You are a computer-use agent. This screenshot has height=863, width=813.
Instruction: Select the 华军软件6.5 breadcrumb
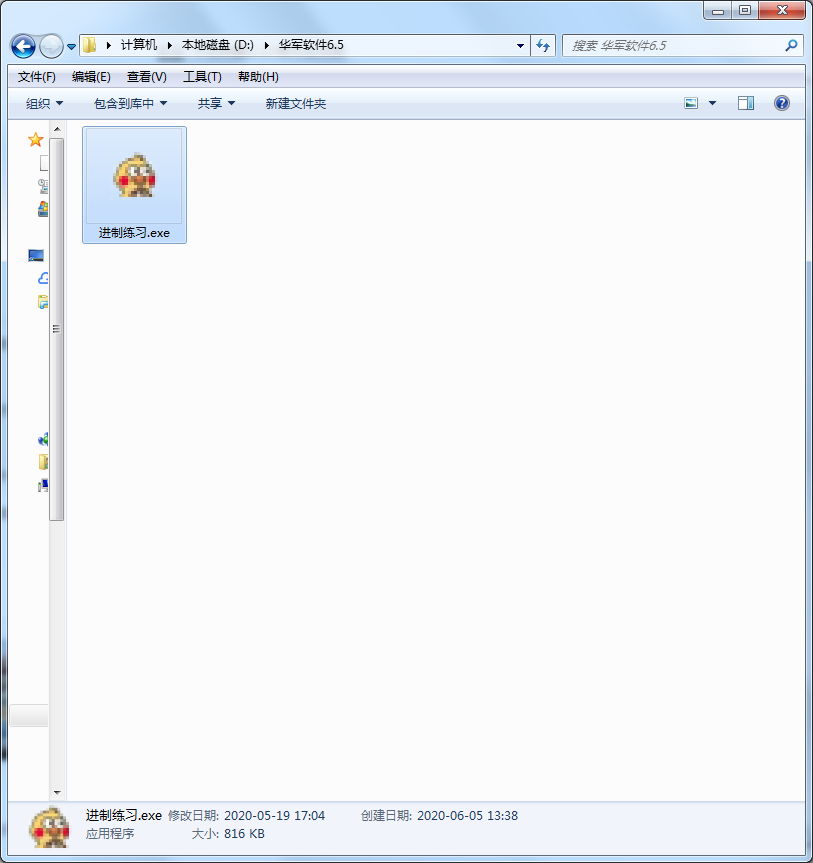coord(311,45)
